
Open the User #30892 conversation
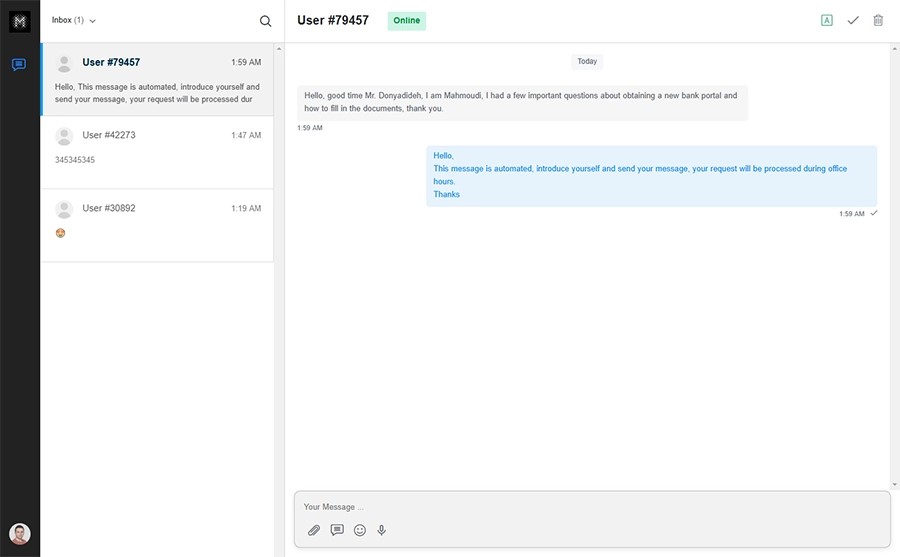pos(157,225)
